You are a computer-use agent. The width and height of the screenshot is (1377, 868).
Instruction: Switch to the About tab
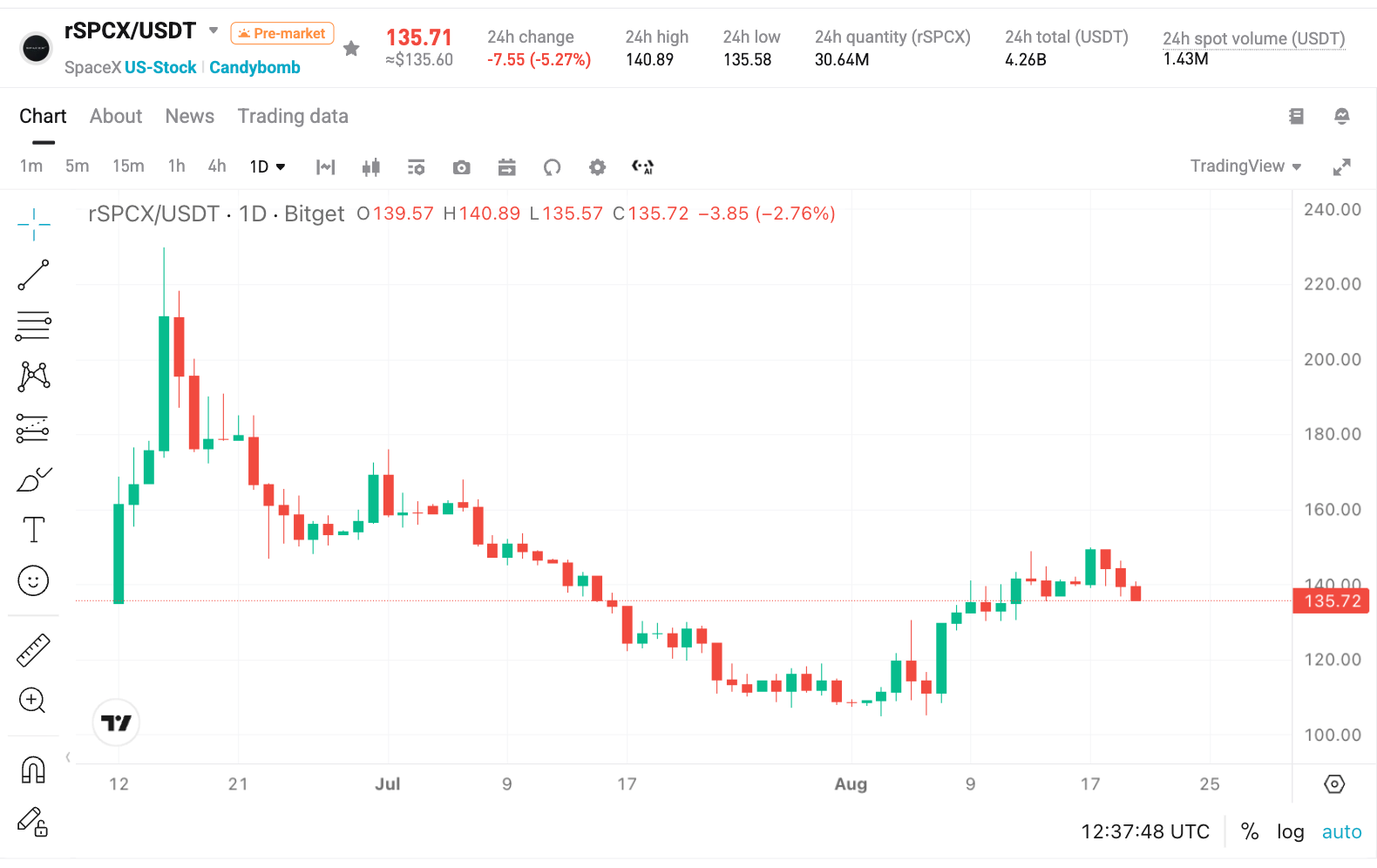pyautogui.click(x=116, y=116)
